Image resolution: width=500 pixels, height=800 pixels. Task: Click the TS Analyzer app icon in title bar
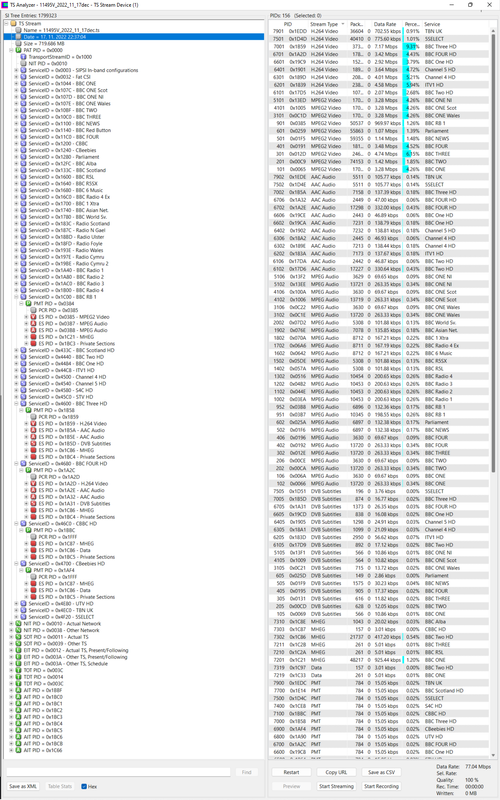5,5
